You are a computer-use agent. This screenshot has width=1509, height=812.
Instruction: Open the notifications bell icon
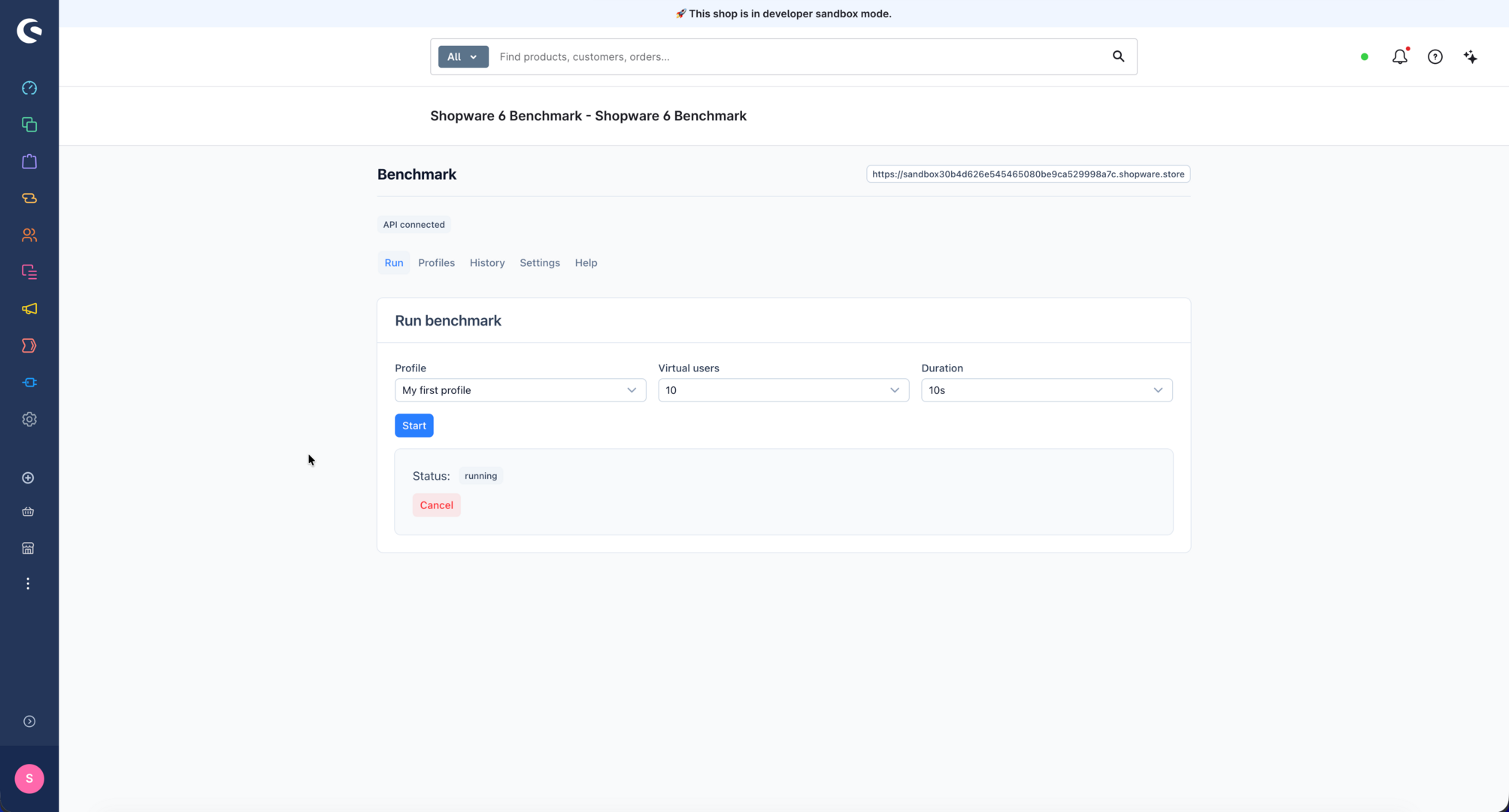pyautogui.click(x=1400, y=56)
